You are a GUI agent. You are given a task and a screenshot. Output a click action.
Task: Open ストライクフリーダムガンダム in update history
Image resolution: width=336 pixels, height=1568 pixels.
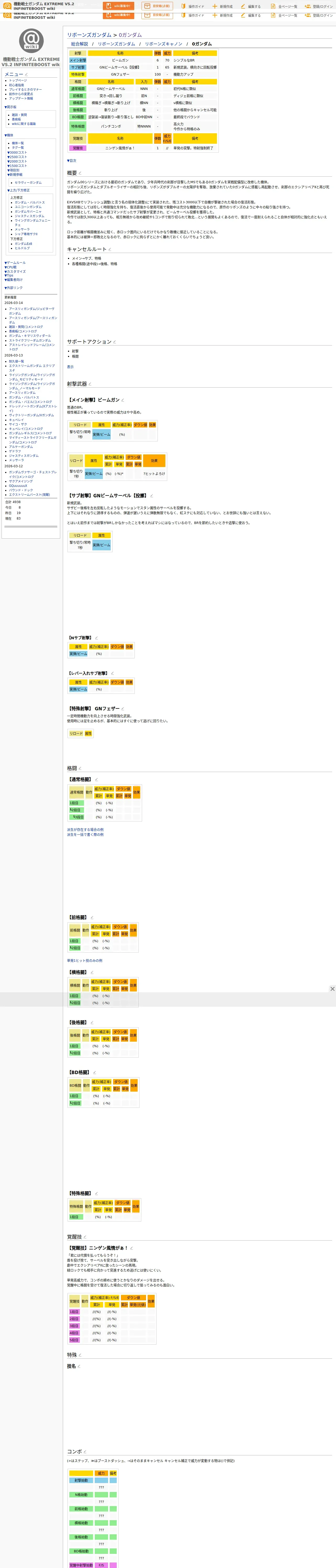coord(30,340)
